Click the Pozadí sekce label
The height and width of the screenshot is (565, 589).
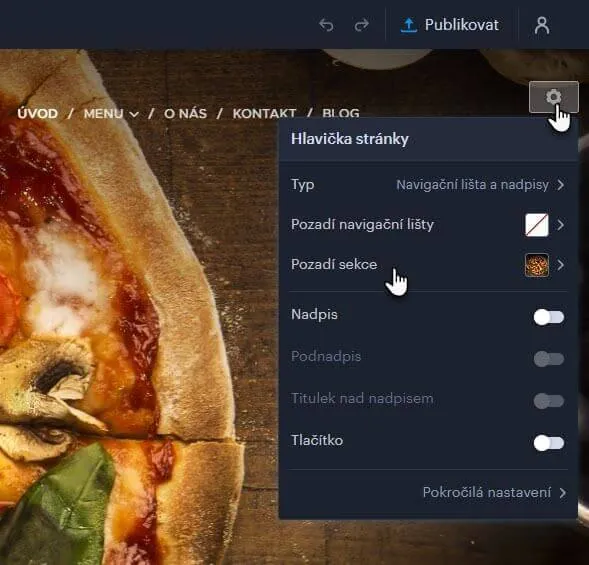[x=334, y=264]
